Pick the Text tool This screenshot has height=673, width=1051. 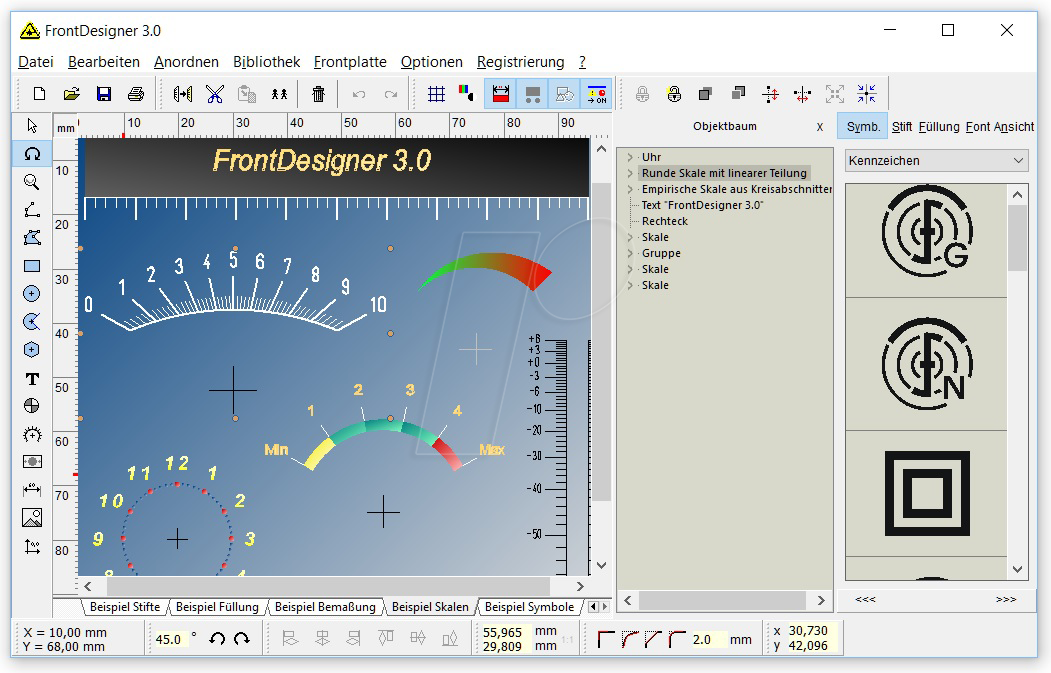click(x=31, y=379)
